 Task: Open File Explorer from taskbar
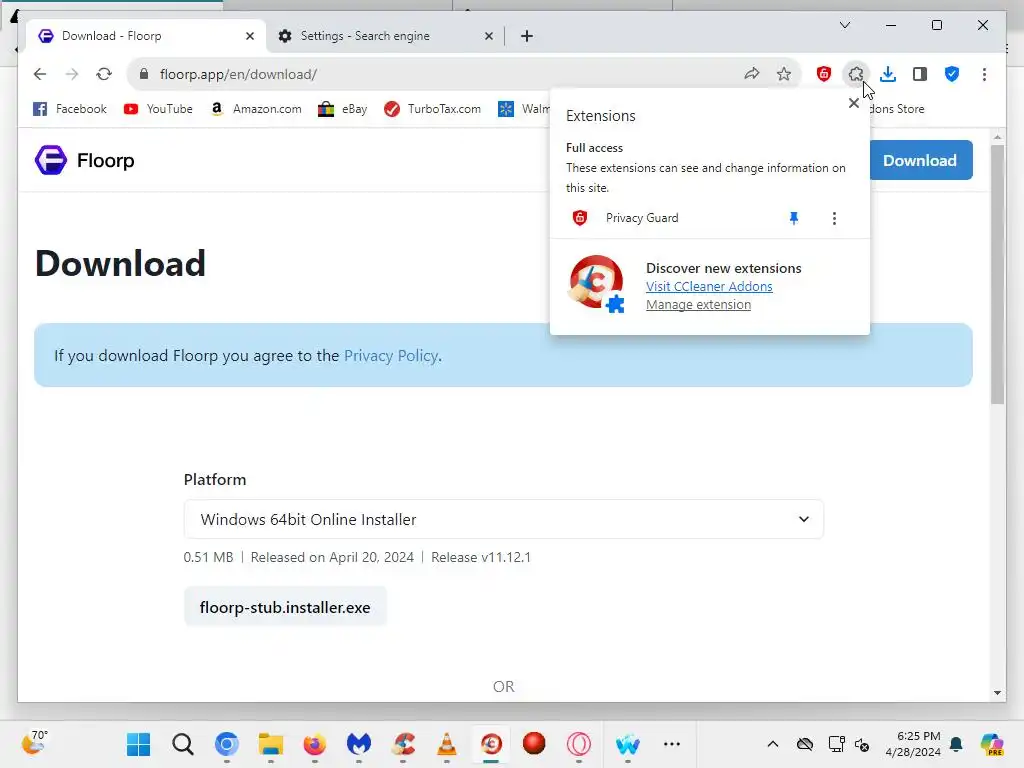click(270, 743)
